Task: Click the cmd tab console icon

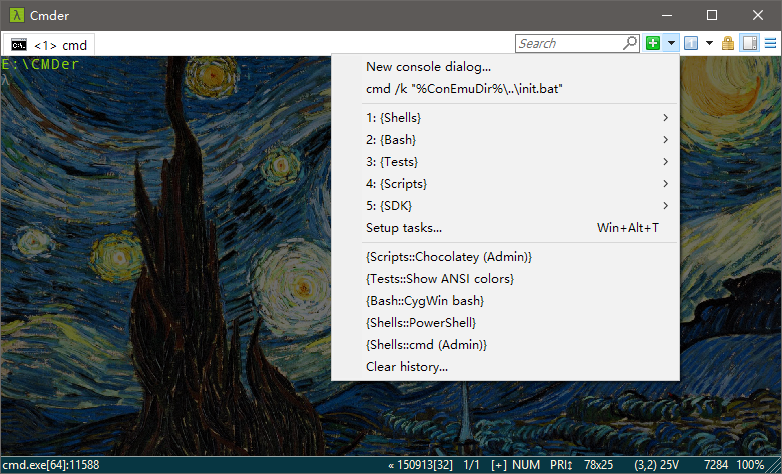Action: 18,45
